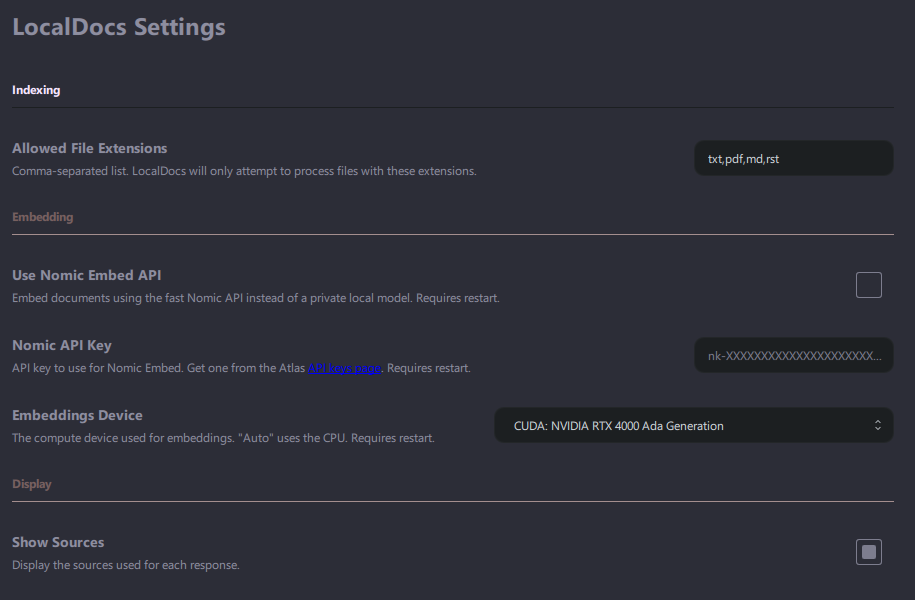This screenshot has width=915, height=600.
Task: Click inside the nk-XXXX placeholder box
Action: (x=793, y=354)
